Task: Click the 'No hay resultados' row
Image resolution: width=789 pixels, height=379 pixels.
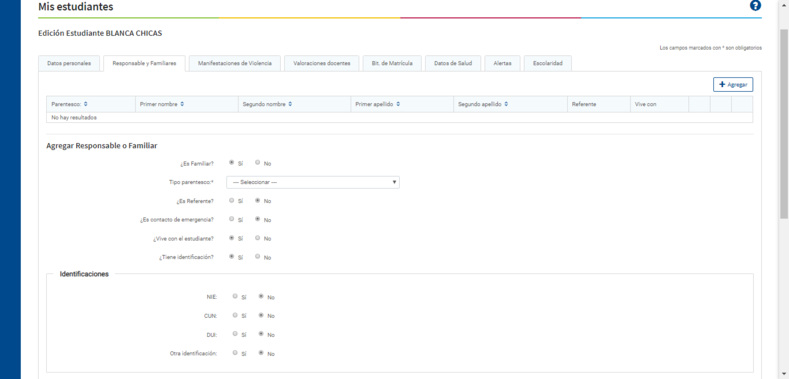Action: (x=400, y=117)
